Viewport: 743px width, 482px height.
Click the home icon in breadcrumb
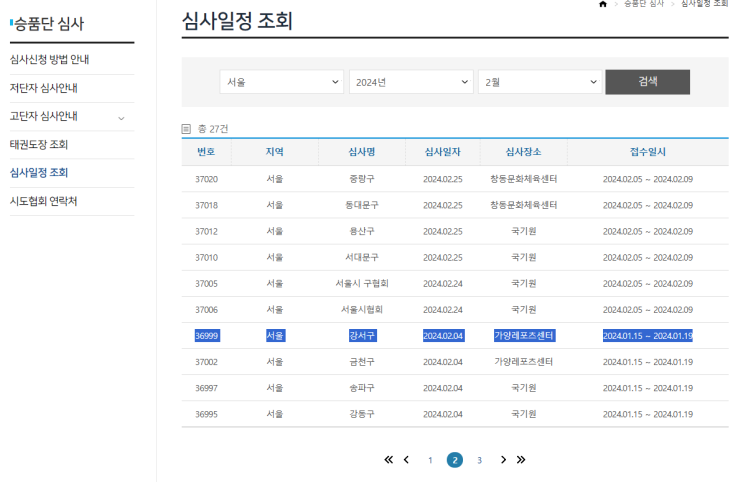coord(603,4)
